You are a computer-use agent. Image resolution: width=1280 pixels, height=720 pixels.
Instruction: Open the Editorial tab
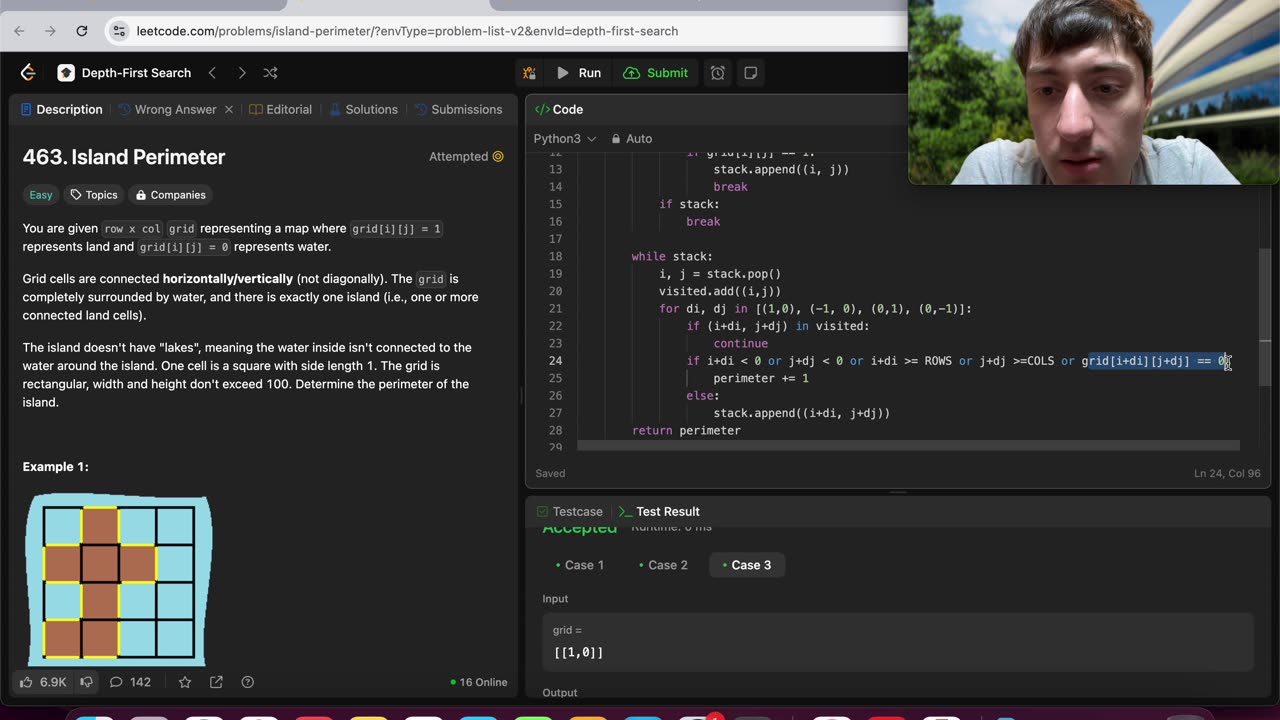(x=280, y=109)
